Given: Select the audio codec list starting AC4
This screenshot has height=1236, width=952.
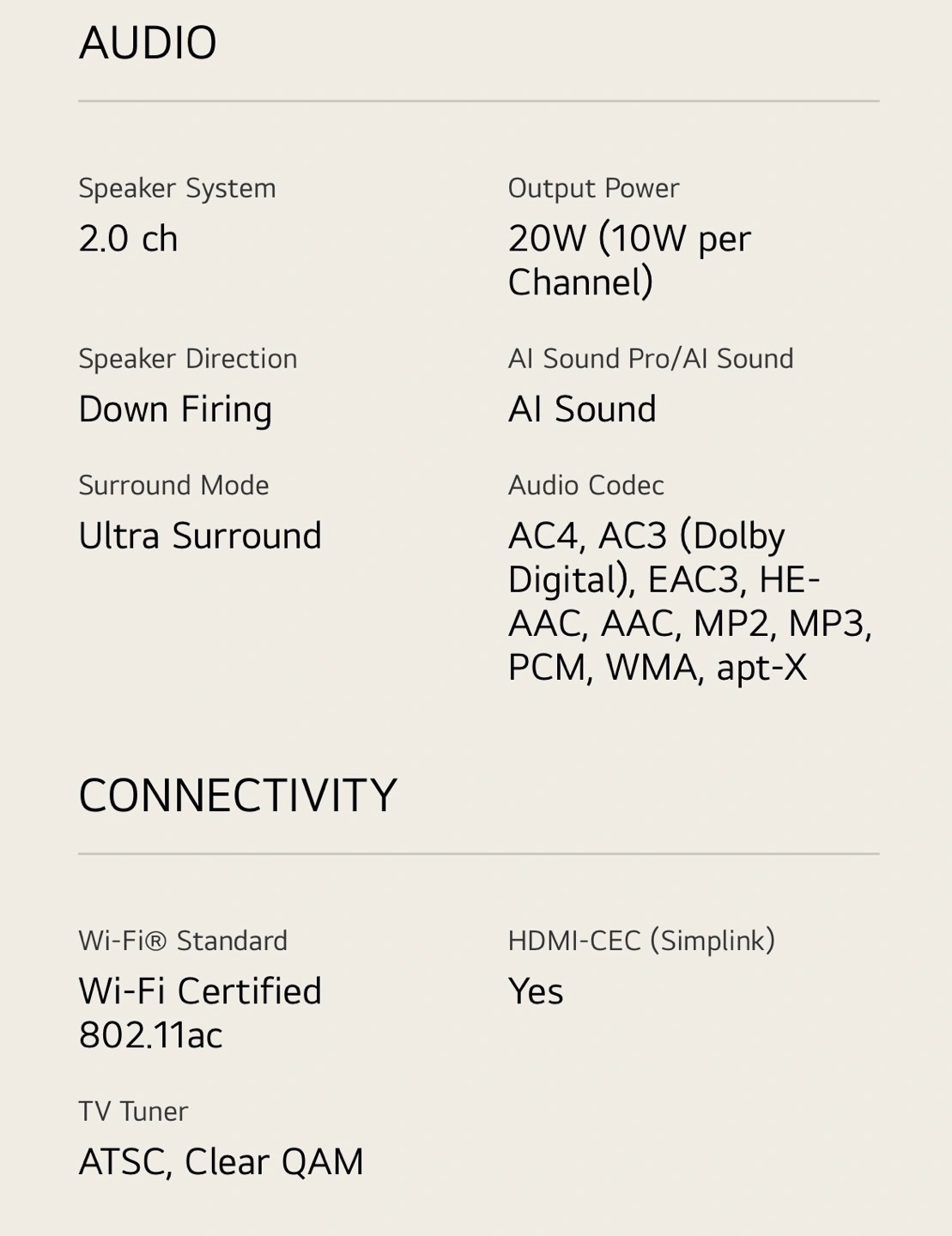Looking at the screenshot, I should [x=690, y=601].
